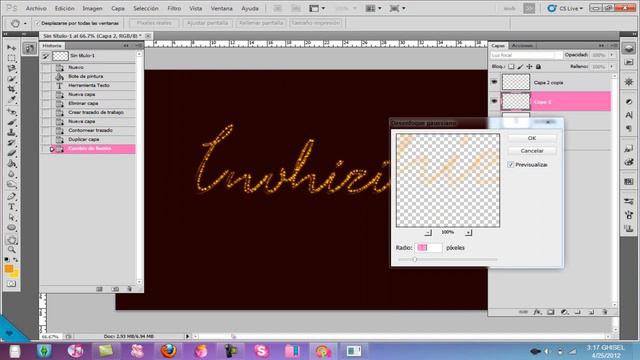Select the Move tool
The image size is (640, 360).
pyautogui.click(x=11, y=47)
